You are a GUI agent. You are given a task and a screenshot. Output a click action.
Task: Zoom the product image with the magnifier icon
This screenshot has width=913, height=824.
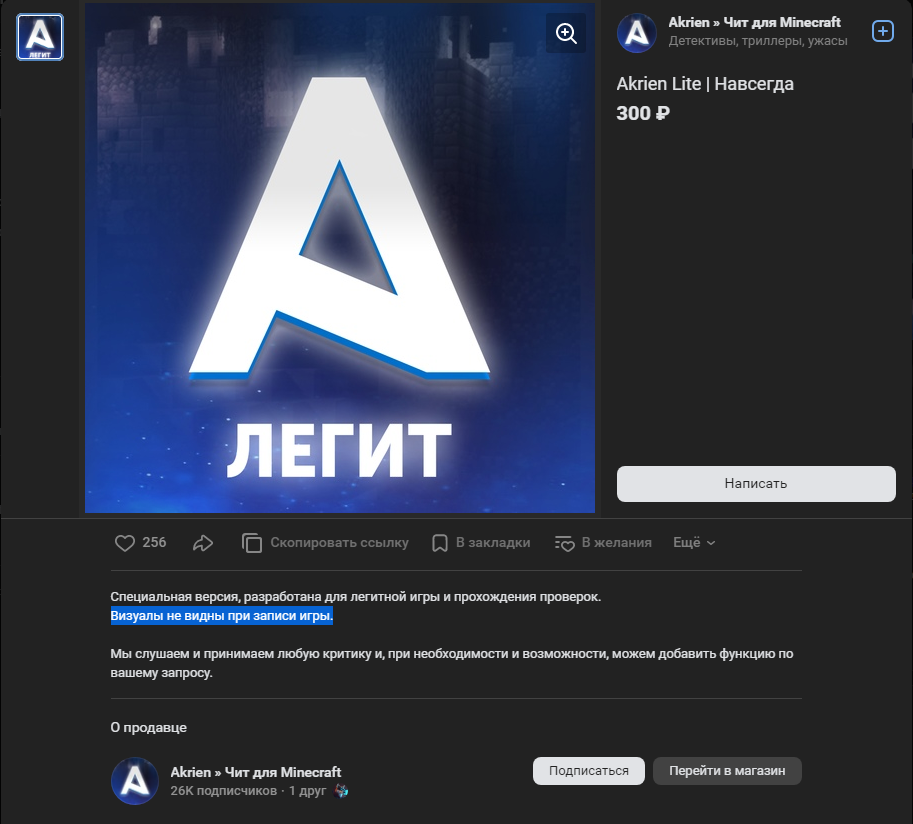coord(566,33)
